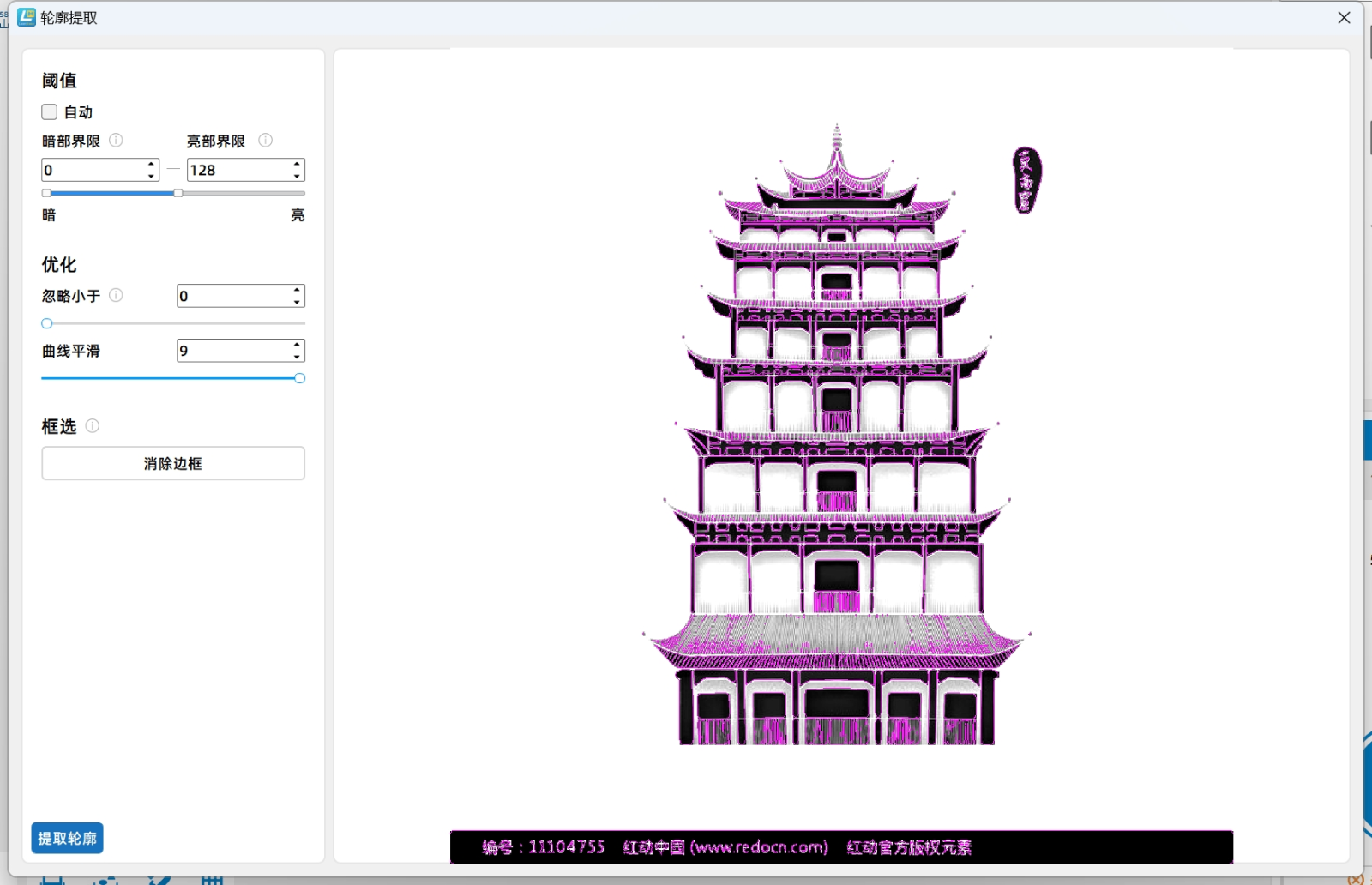Click the info icon beside 暗部界限
Viewport: 1372px width, 885px height.
[114, 141]
